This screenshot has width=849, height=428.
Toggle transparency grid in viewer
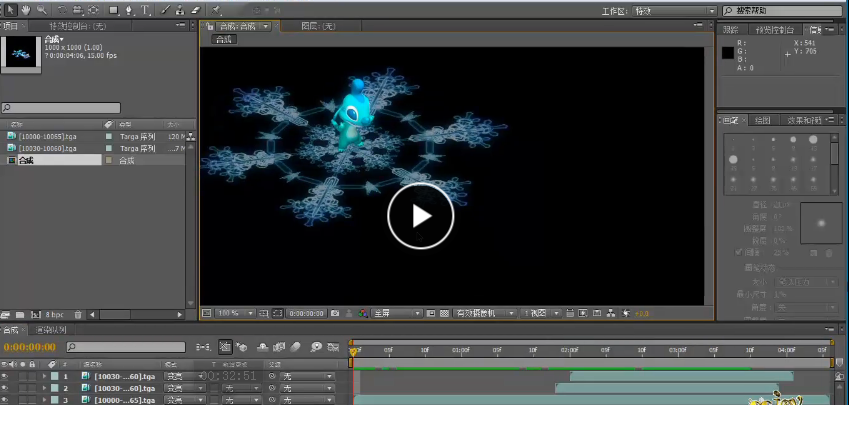point(444,313)
